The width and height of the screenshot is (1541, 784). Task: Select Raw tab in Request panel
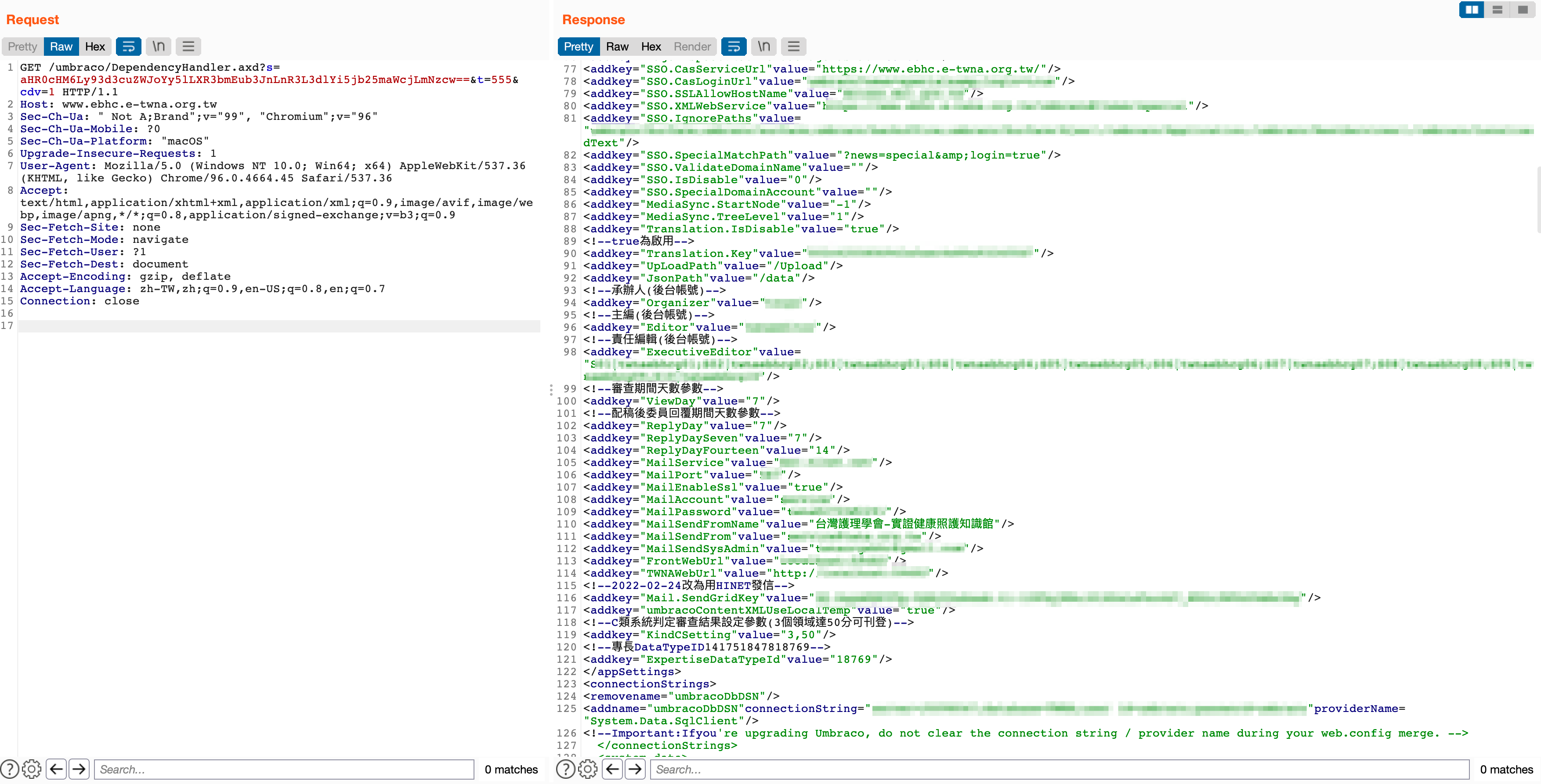coord(61,47)
